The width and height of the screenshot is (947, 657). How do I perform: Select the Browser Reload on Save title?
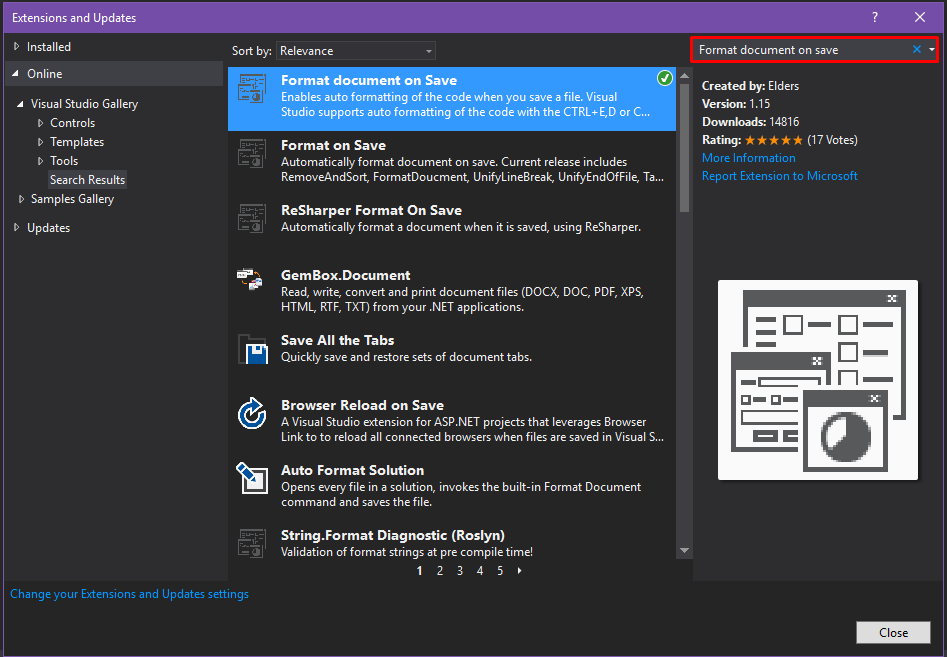tap(362, 405)
